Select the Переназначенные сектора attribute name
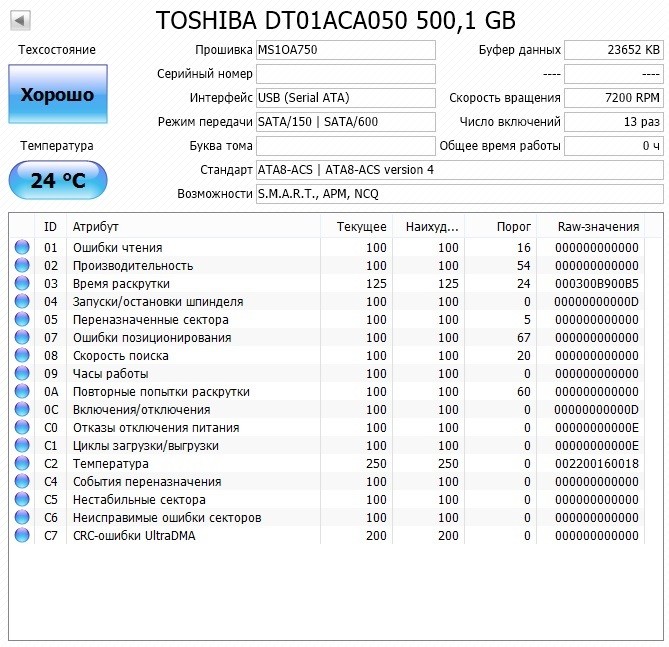This screenshot has width=669, height=647. click(x=151, y=320)
